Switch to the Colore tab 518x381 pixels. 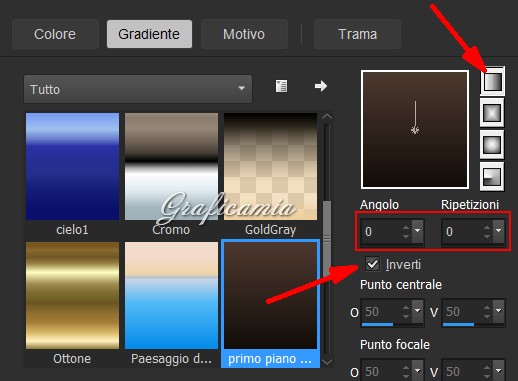click(55, 34)
